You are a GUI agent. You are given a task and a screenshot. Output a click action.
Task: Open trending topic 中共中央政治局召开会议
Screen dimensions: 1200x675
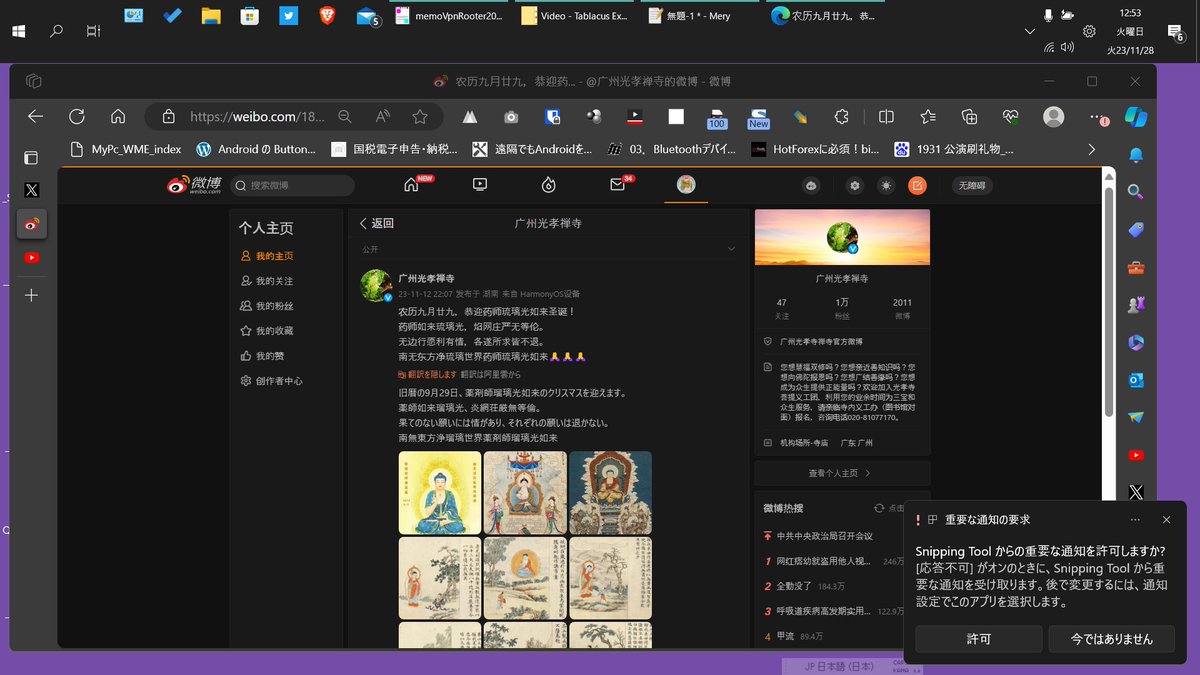pyautogui.click(x=826, y=536)
